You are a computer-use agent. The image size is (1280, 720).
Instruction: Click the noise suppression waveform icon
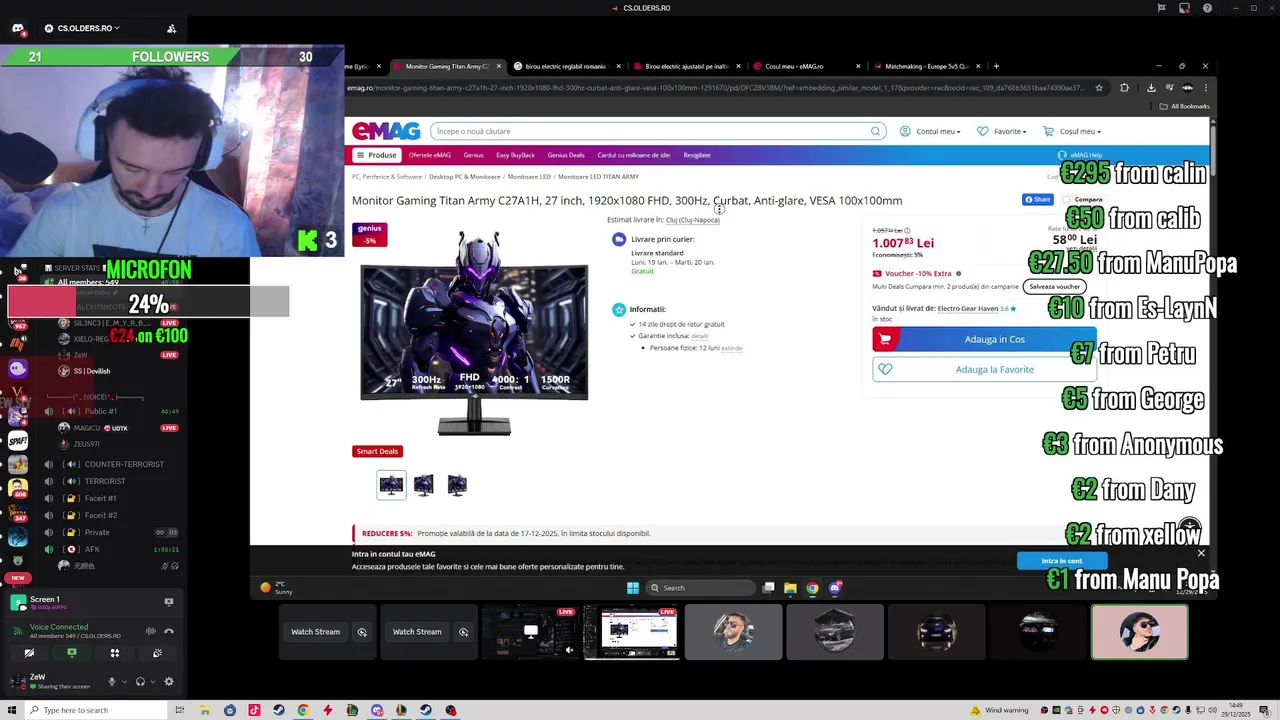[x=151, y=631]
